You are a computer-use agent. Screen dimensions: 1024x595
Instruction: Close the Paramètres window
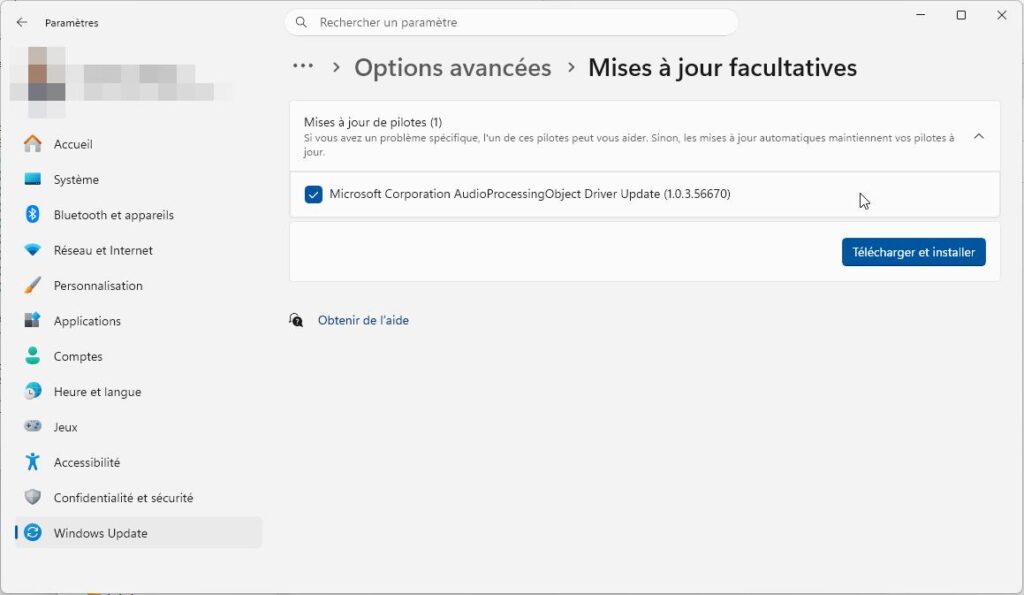1001,15
